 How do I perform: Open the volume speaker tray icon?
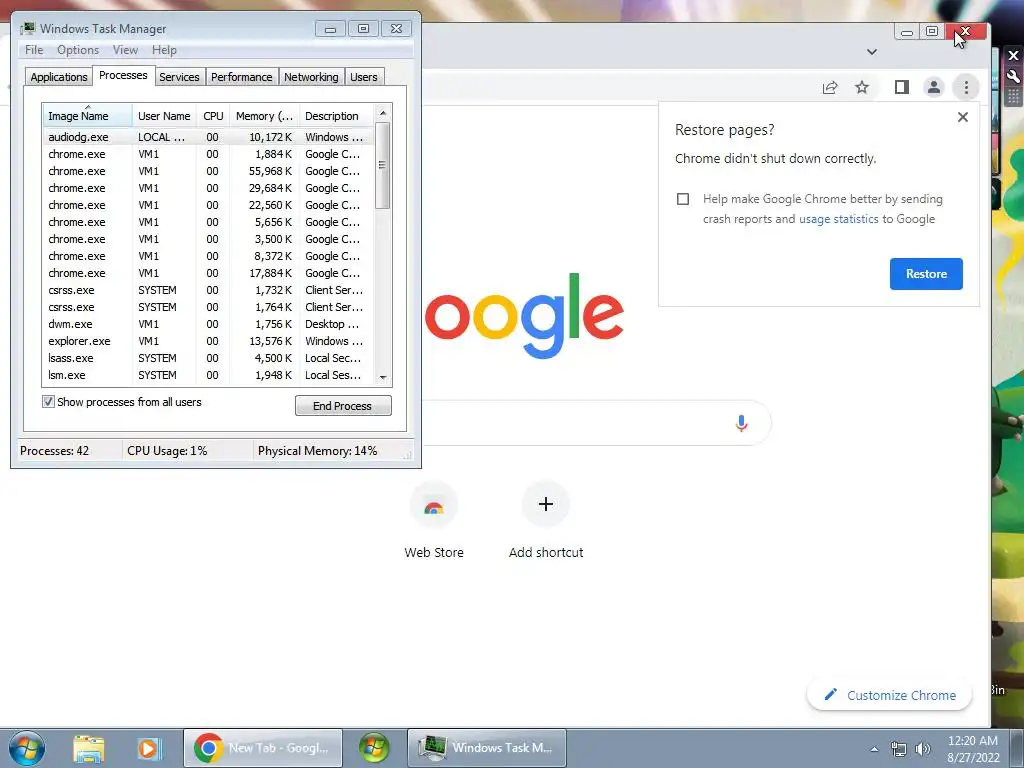point(923,749)
